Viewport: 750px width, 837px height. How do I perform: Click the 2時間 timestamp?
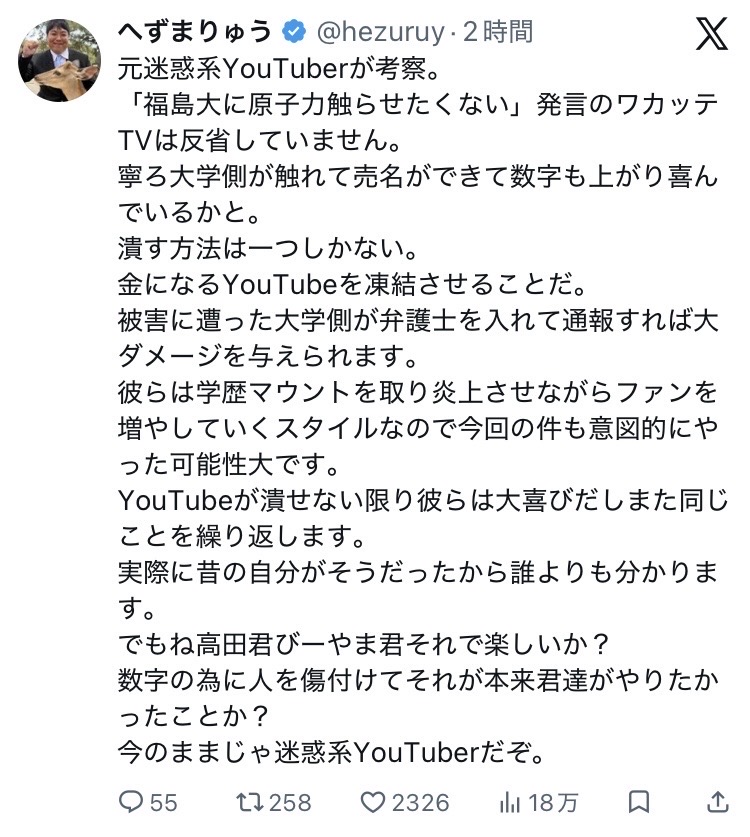click(x=498, y=31)
